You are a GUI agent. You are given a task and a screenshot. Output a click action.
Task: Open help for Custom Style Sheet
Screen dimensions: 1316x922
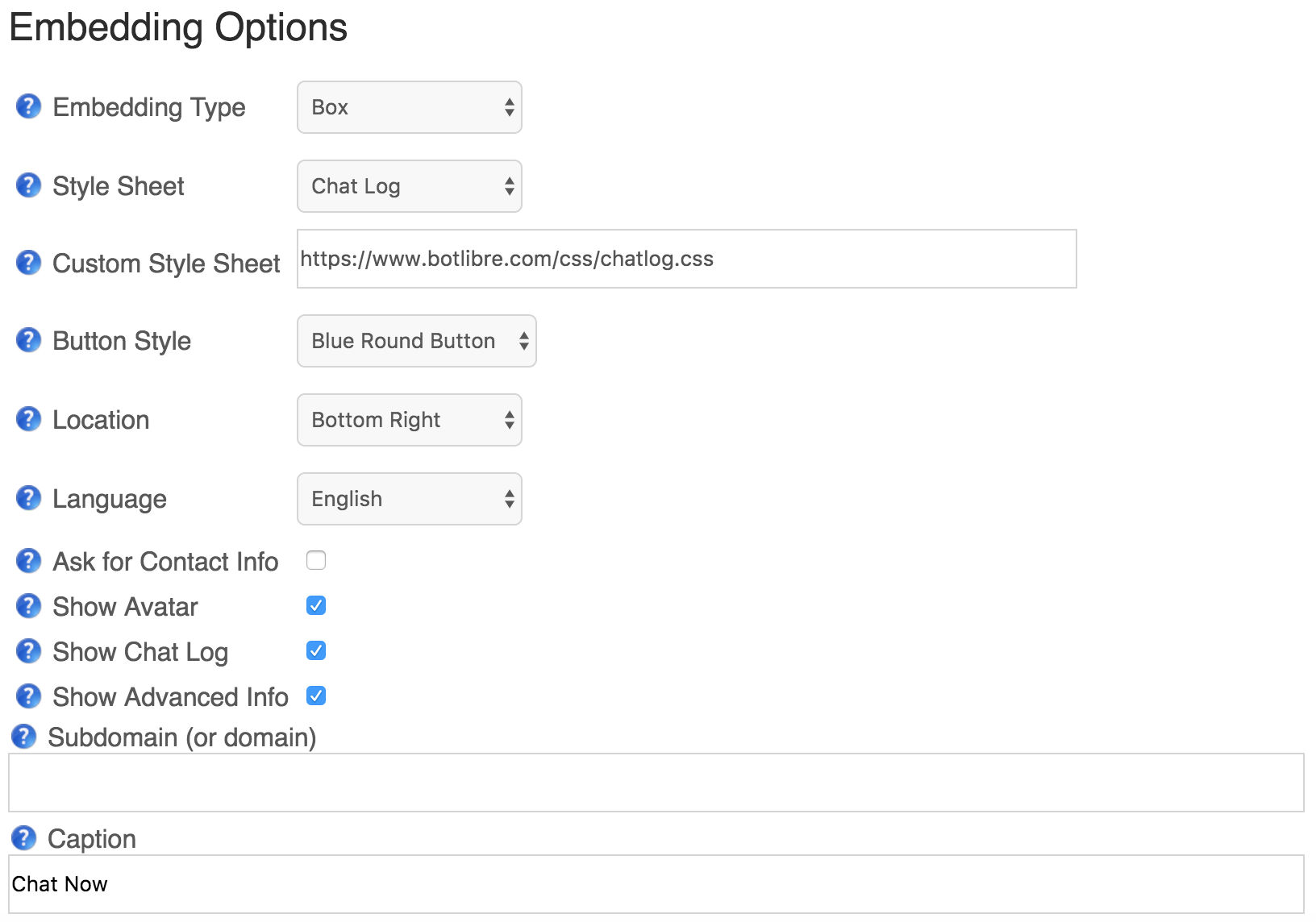tap(28, 263)
